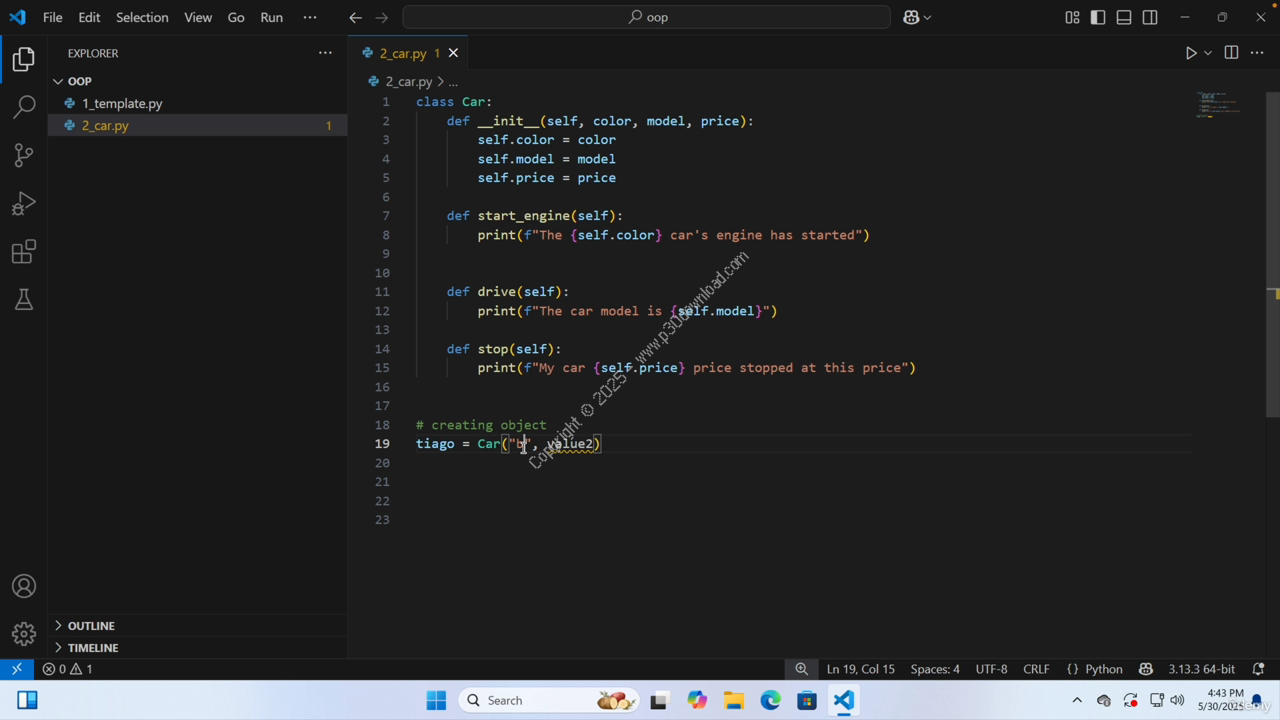Click the zoom magnifier status icon
This screenshot has height=720, width=1280.
coord(801,669)
